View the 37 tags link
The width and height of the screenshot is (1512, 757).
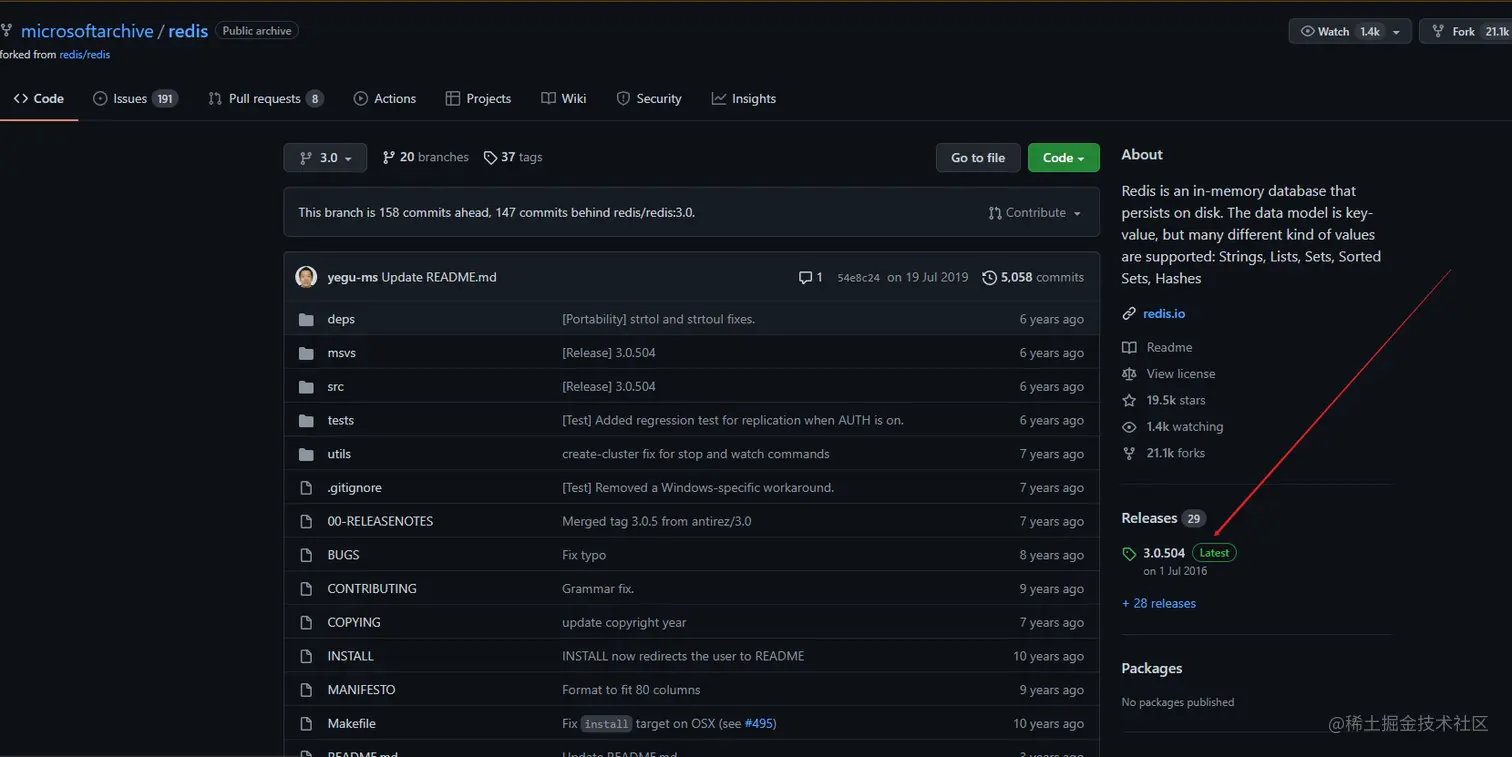(x=513, y=157)
